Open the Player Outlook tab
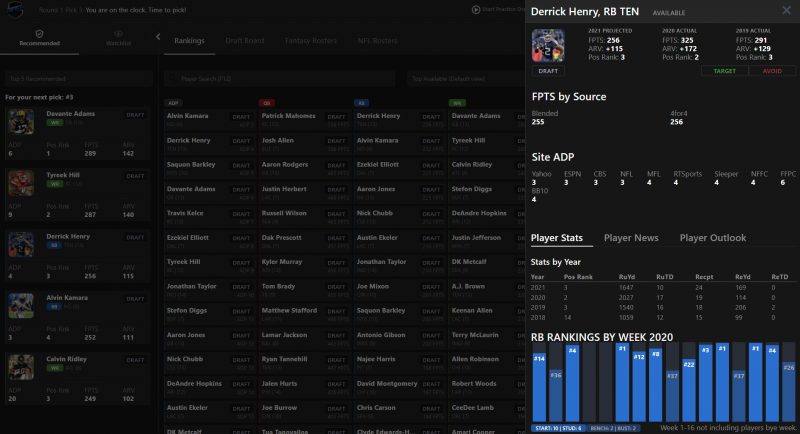The image size is (800, 434). [712, 238]
